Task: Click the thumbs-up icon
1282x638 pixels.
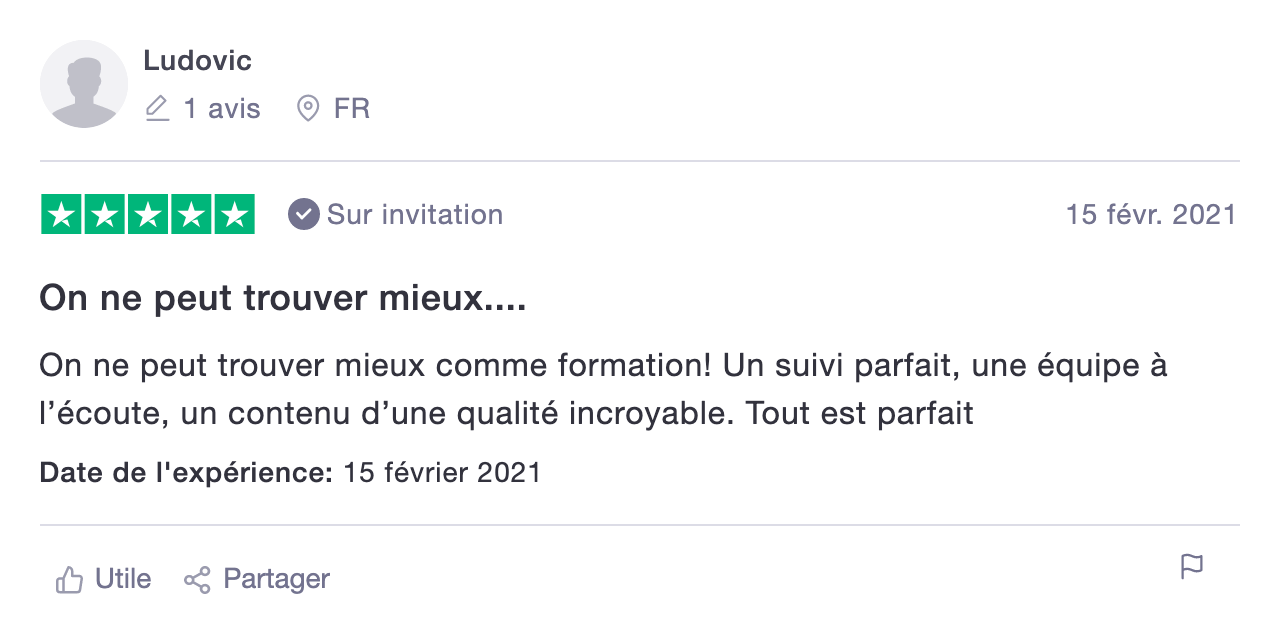Action: 69,579
